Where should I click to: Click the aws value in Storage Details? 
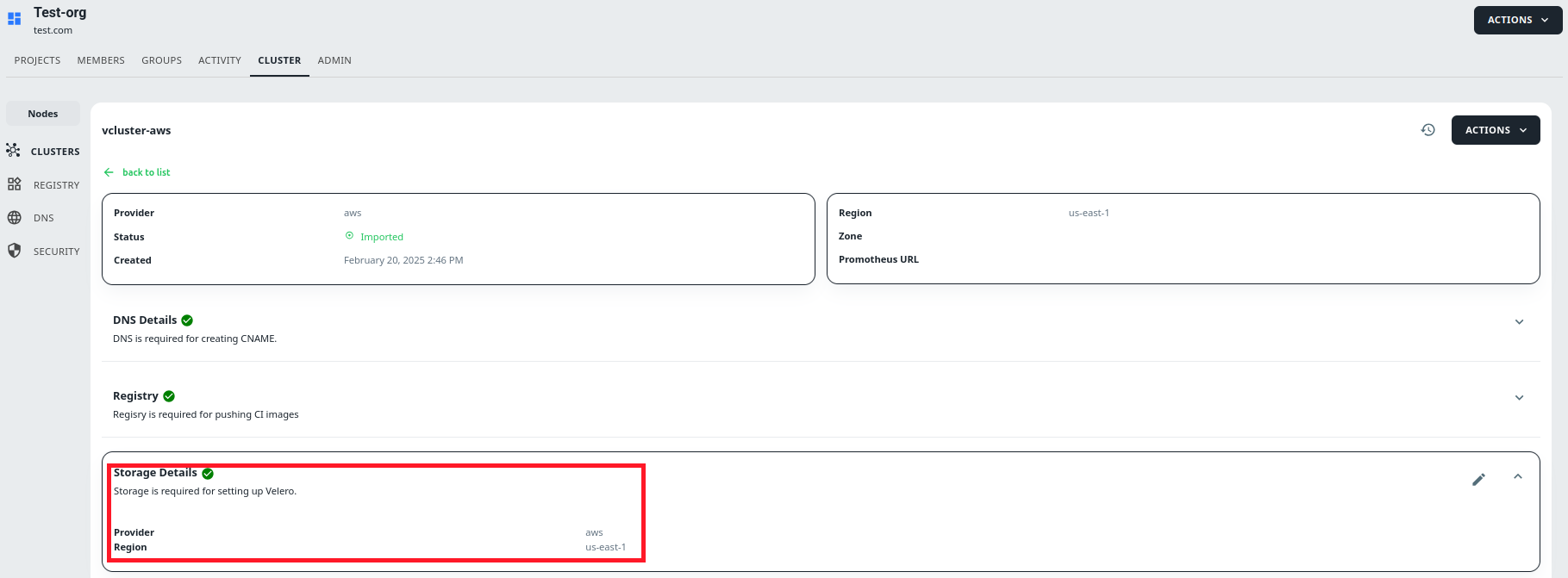click(594, 532)
